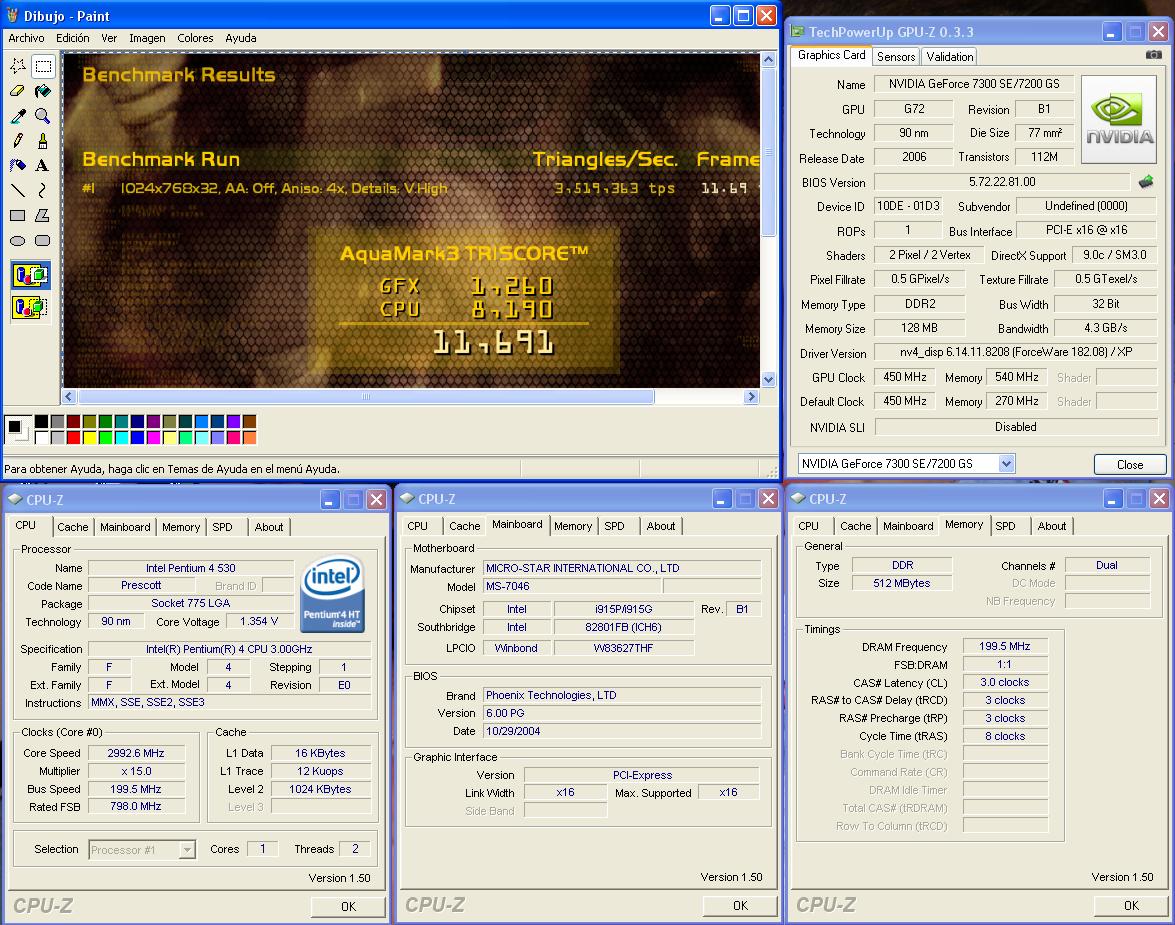
Task: Click the NVIDIA logo in GPU-Z
Action: click(x=1118, y=119)
